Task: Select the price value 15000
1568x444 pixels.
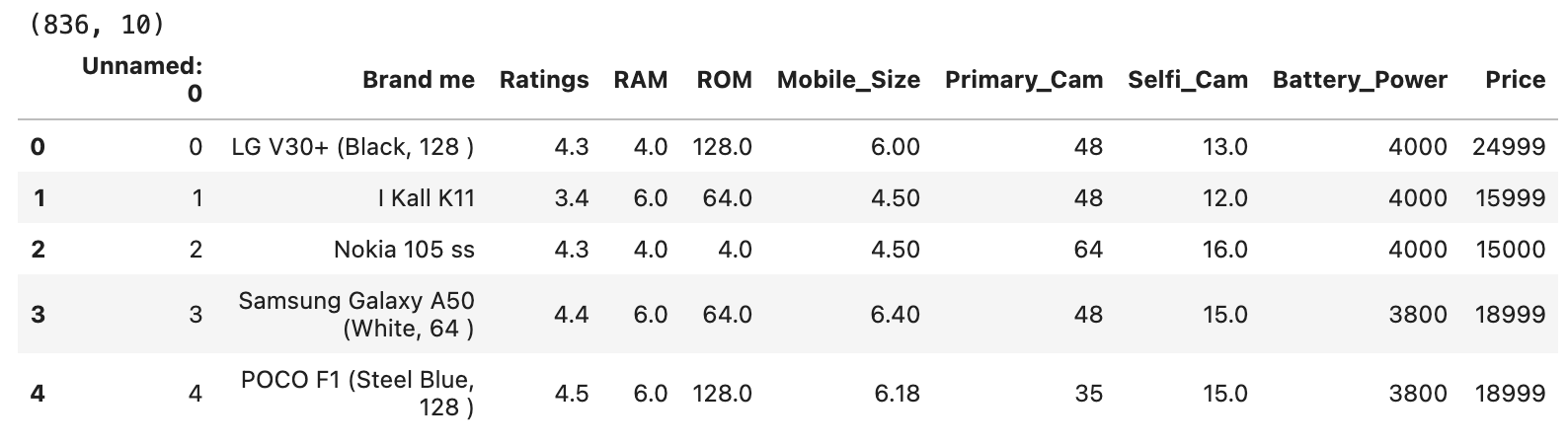Action: [x=1510, y=250]
